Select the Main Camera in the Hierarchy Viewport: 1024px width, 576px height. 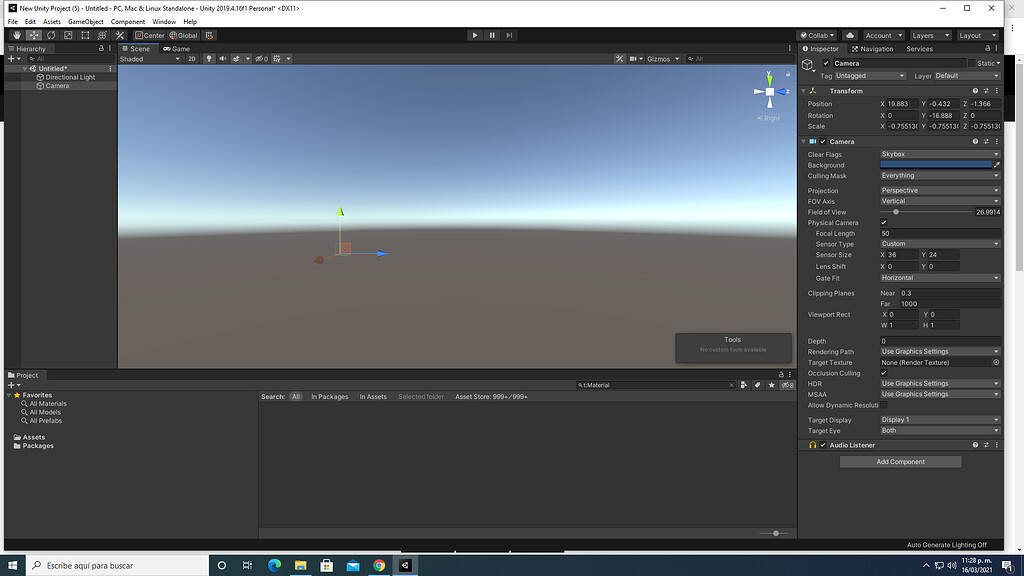pos(57,85)
